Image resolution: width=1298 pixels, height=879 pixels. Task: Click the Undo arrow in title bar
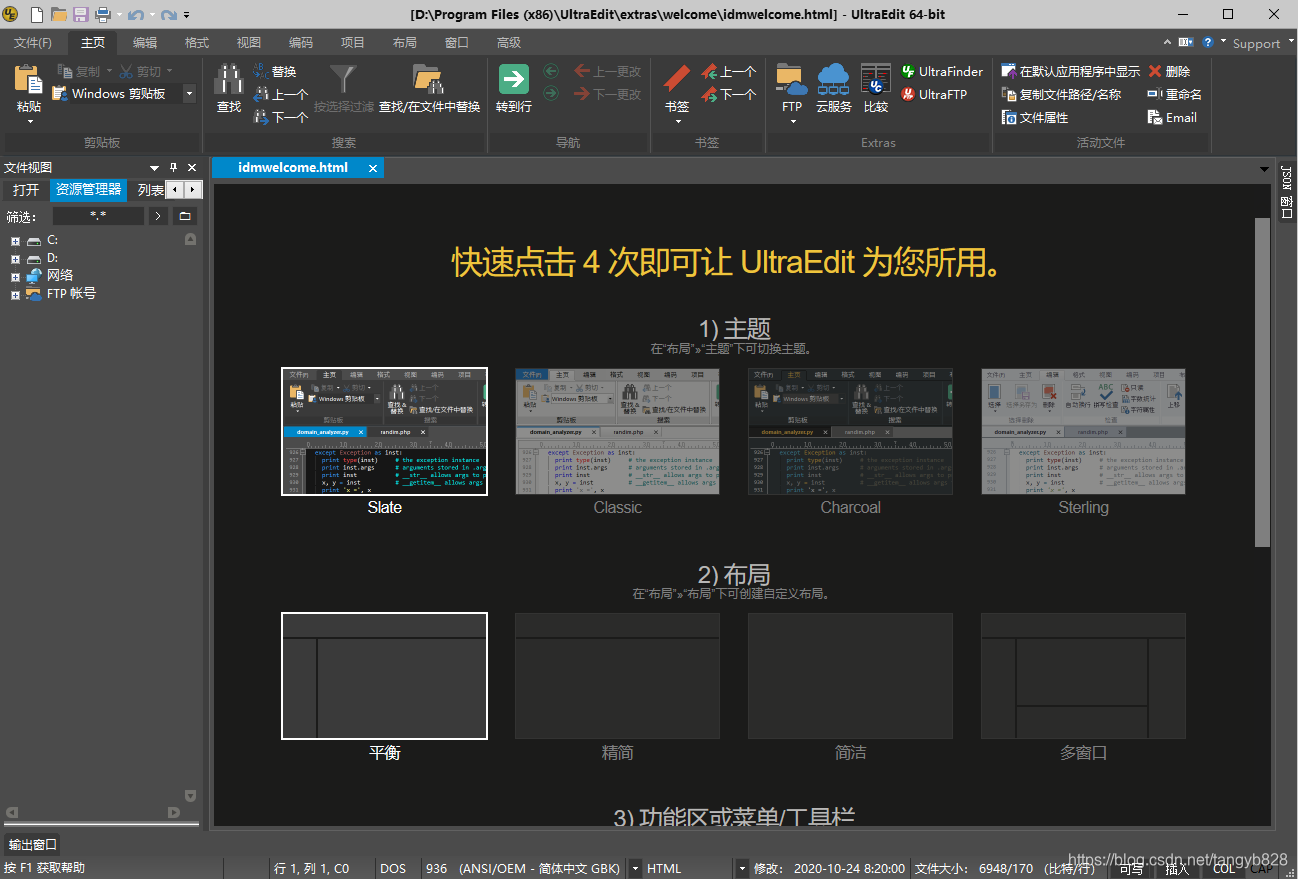point(134,14)
